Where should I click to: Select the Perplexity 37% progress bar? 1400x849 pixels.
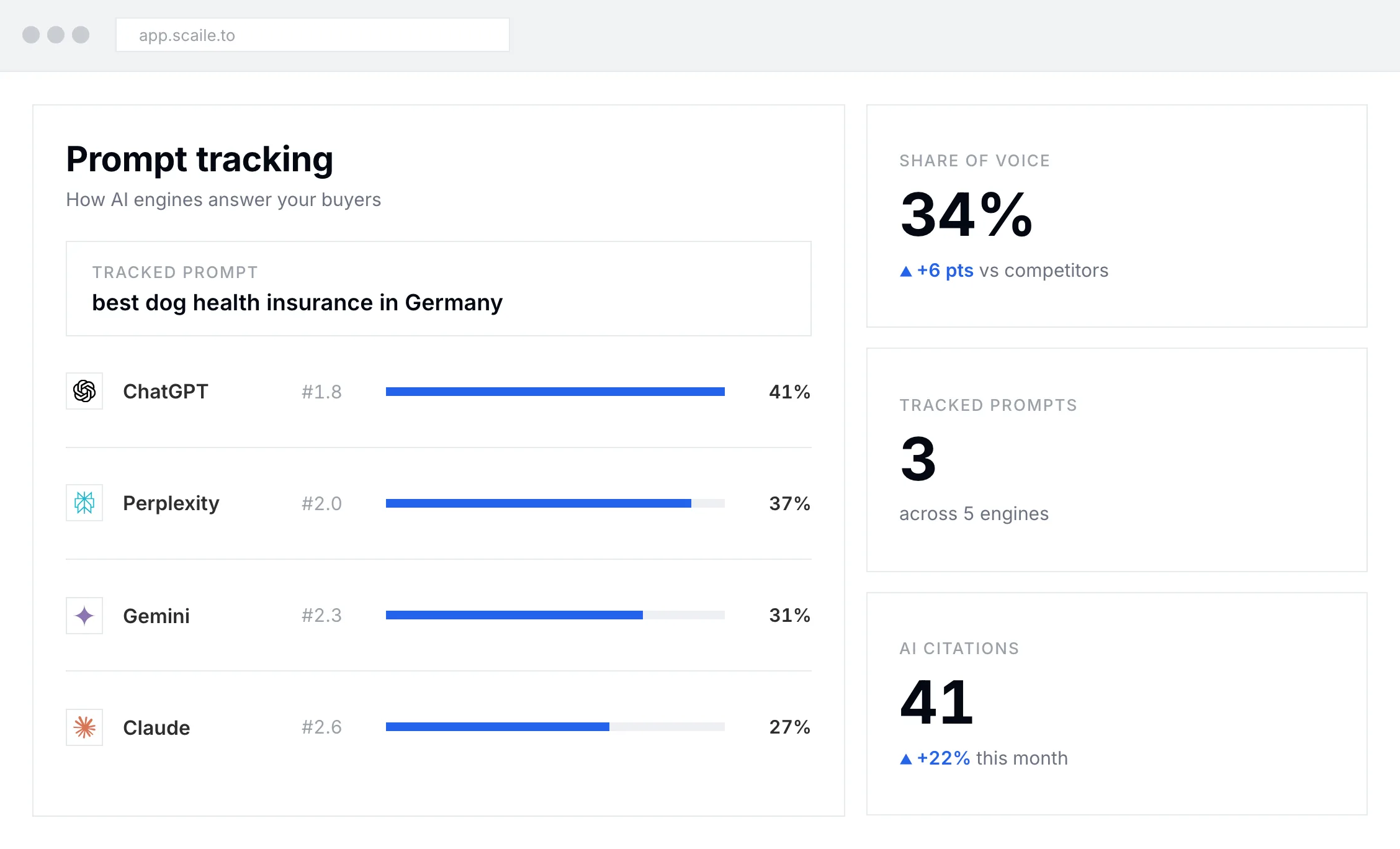[x=555, y=503]
